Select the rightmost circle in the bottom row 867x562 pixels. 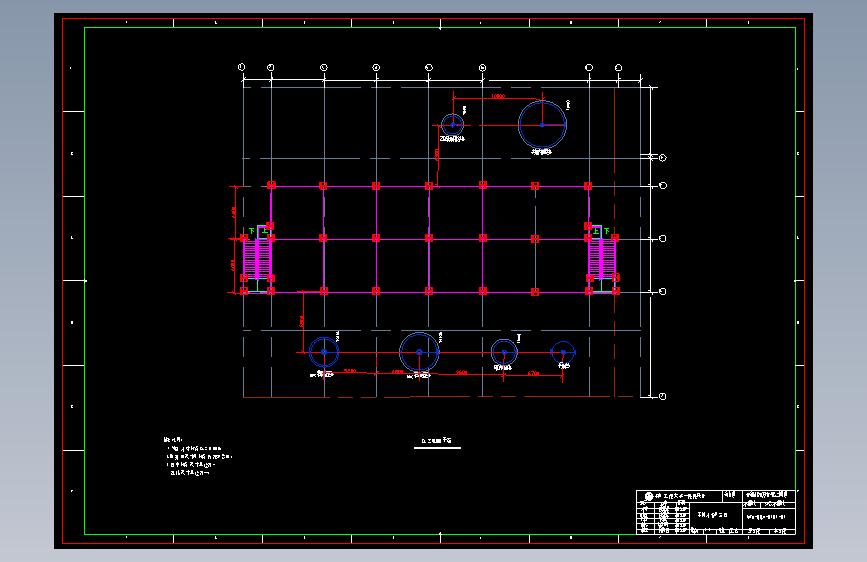563,352
